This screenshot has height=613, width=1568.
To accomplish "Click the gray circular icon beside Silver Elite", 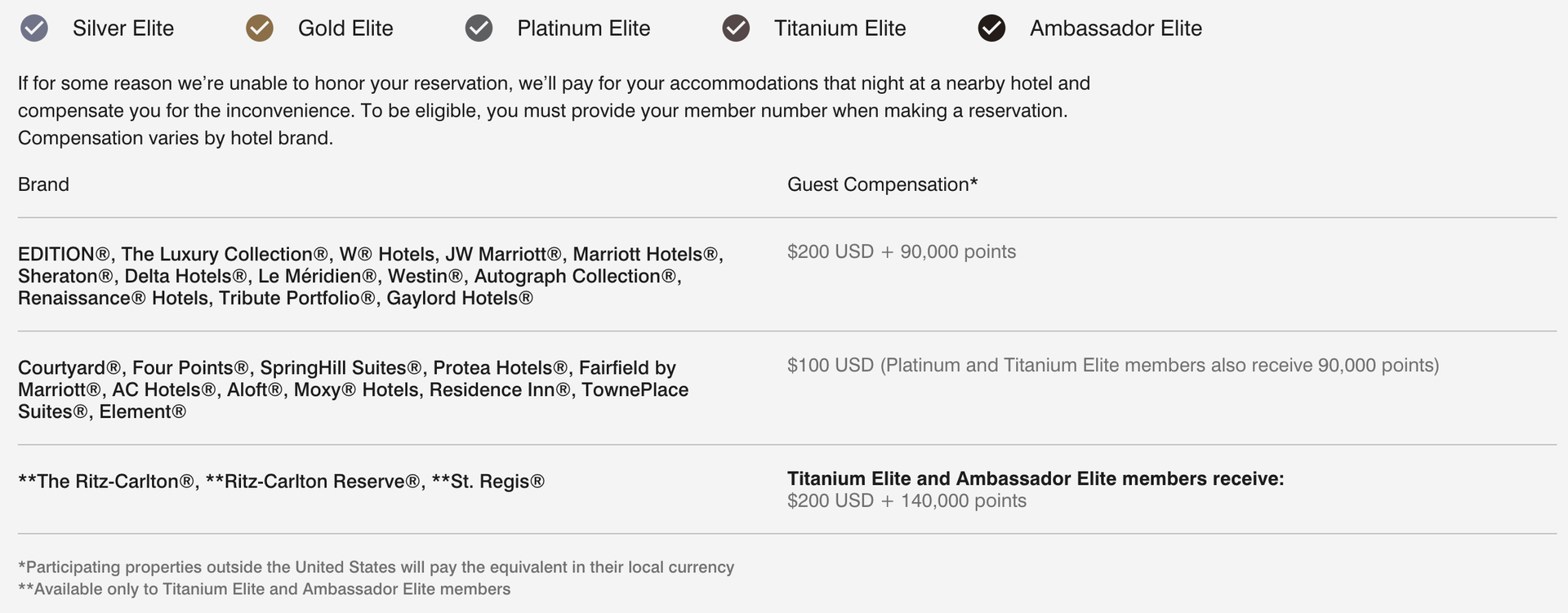I will 33,27.
